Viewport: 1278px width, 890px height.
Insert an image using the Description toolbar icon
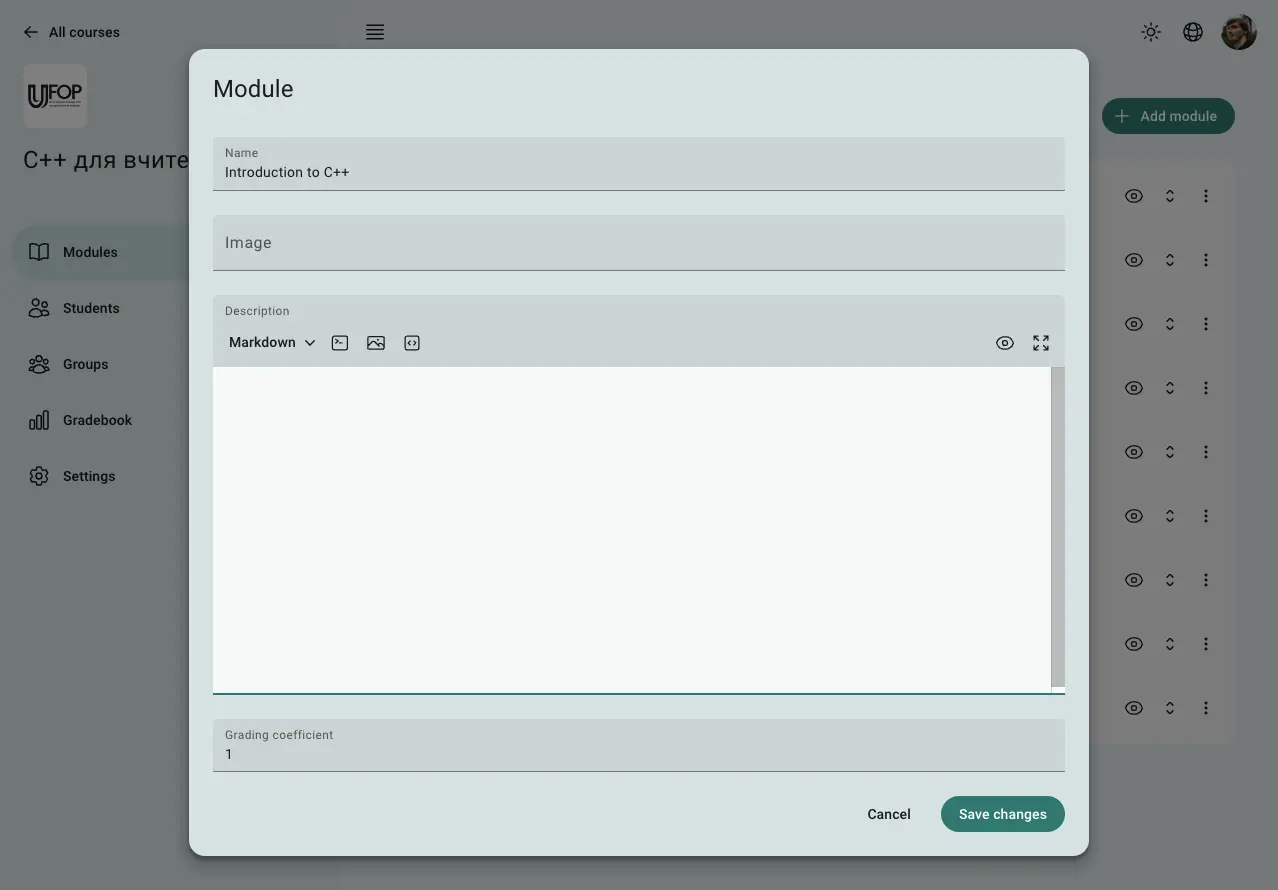376,343
